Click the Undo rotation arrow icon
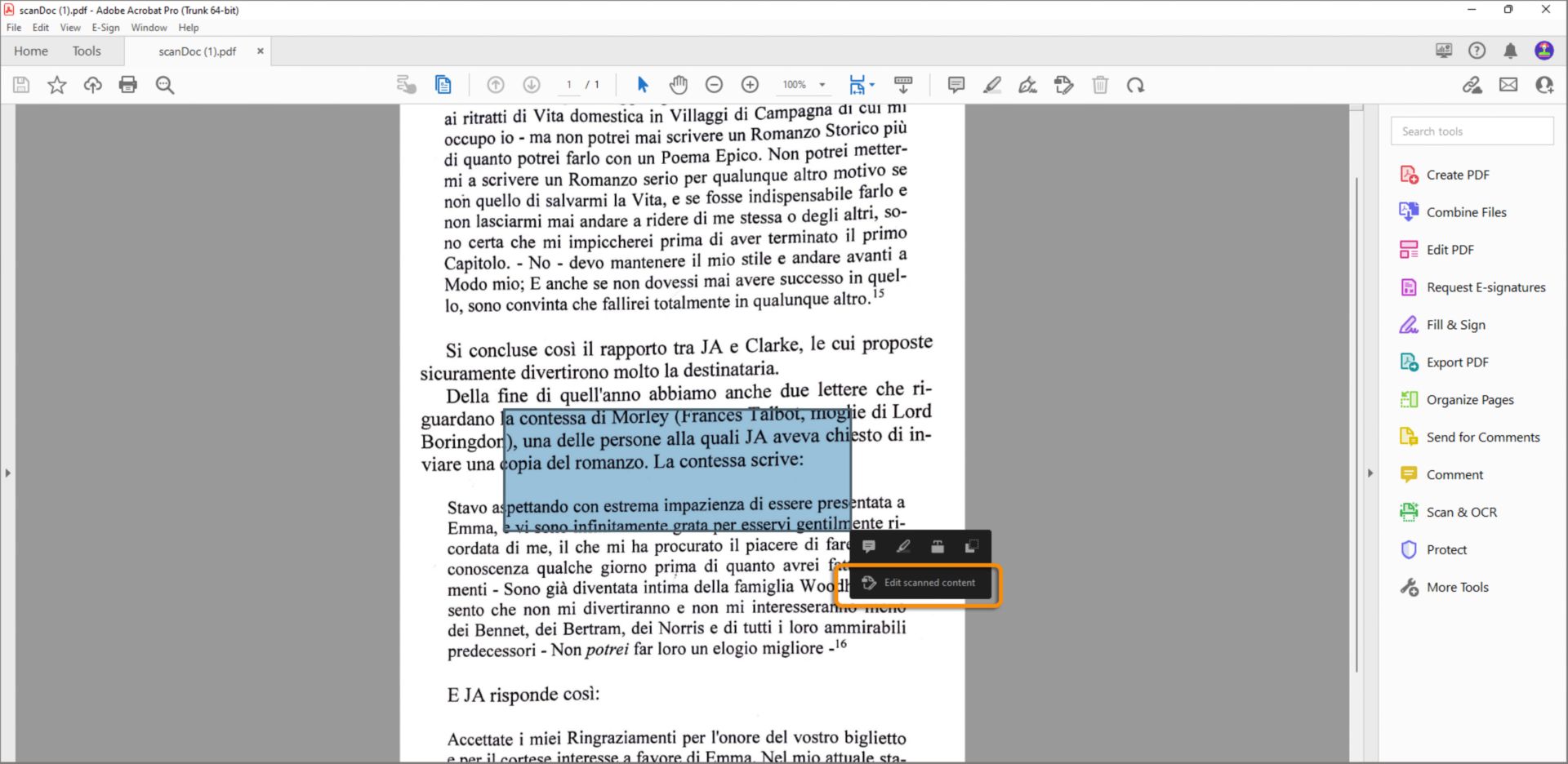This screenshot has height=764, width=1568. pyautogui.click(x=1135, y=84)
